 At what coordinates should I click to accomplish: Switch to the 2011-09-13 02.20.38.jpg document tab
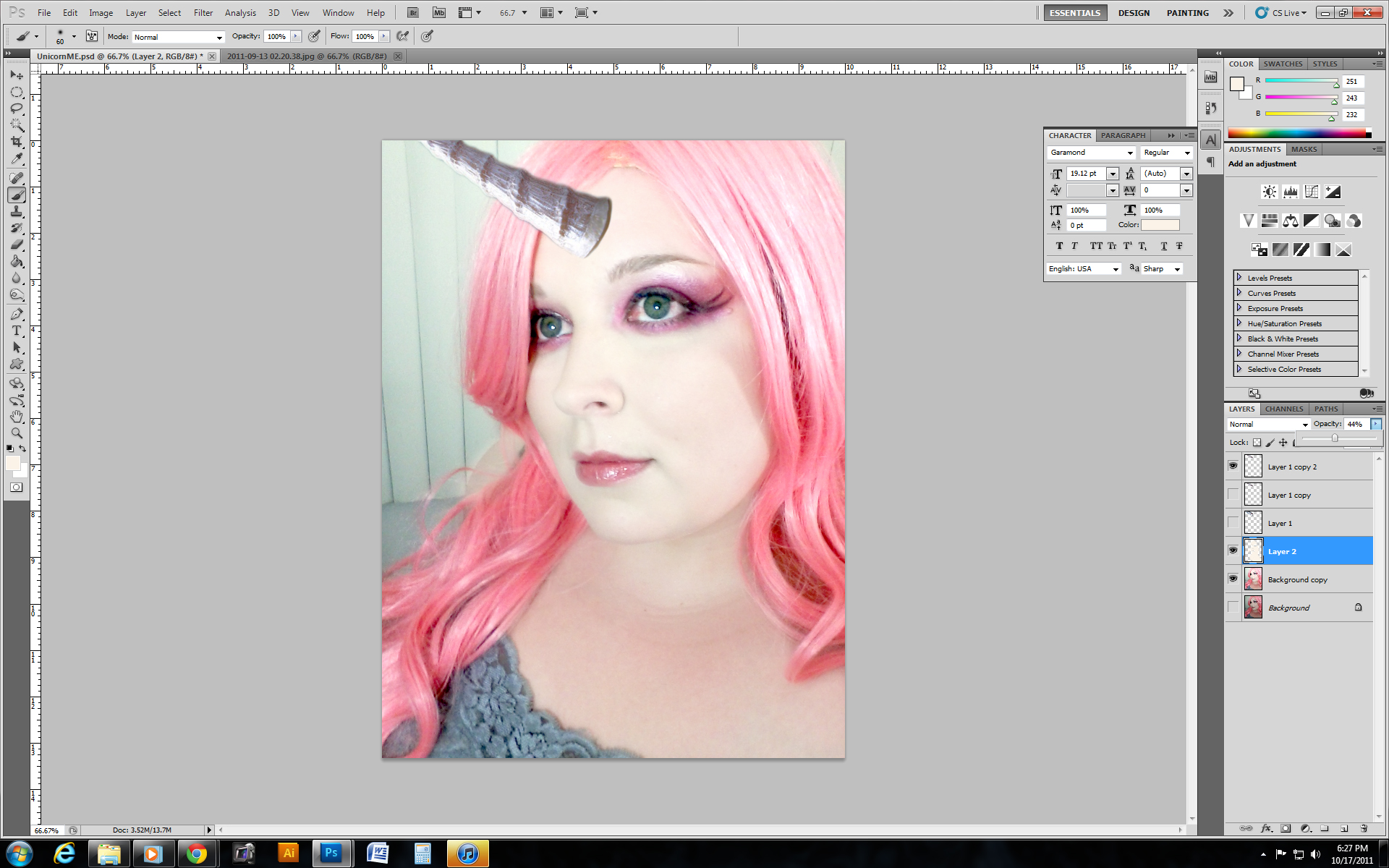point(307,56)
